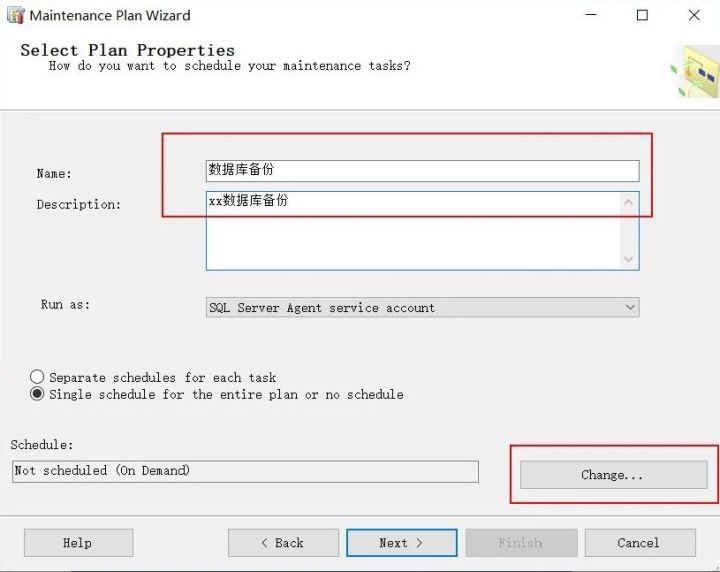The image size is (720, 572).
Task: Proceed with the Next button
Action: tap(401, 543)
